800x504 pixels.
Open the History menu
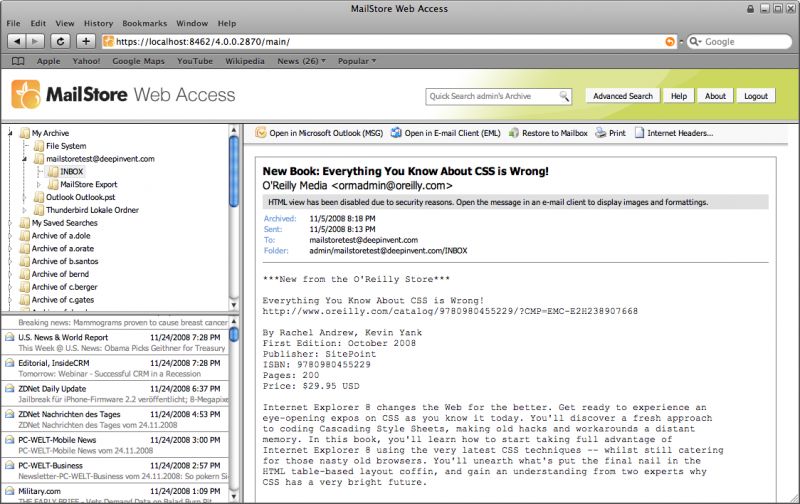(98, 23)
